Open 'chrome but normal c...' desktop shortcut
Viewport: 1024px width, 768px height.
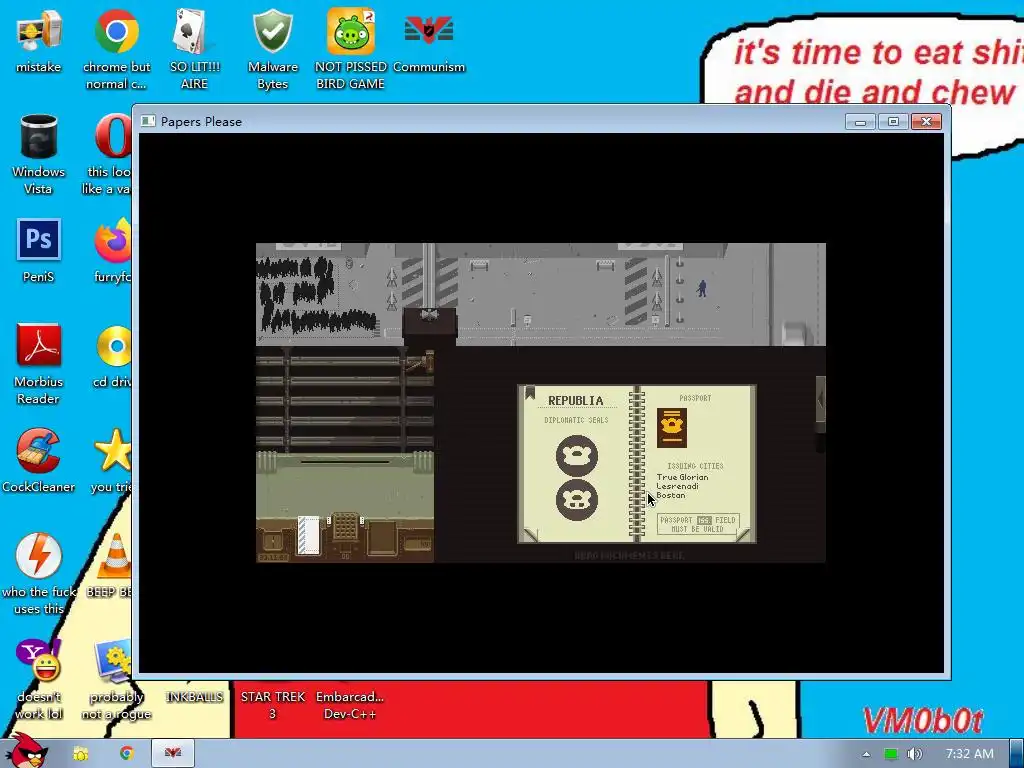click(116, 49)
